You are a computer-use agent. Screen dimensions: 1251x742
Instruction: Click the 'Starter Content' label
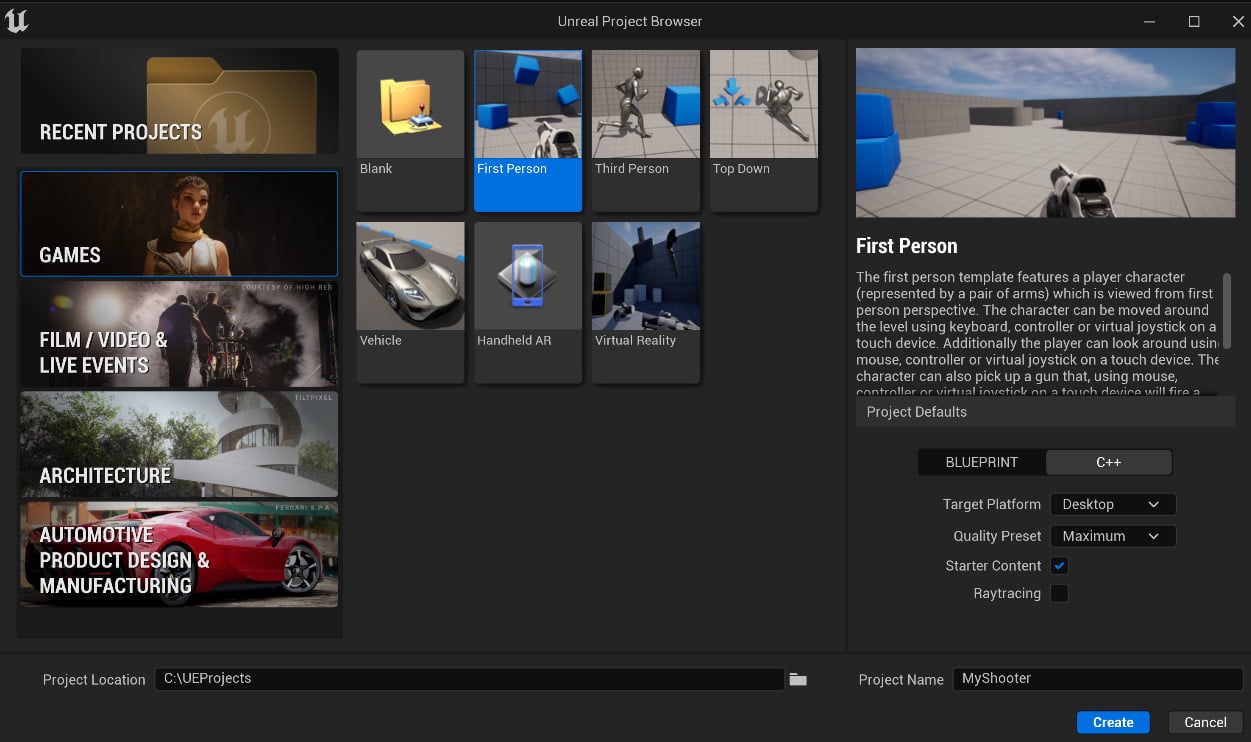click(x=993, y=566)
